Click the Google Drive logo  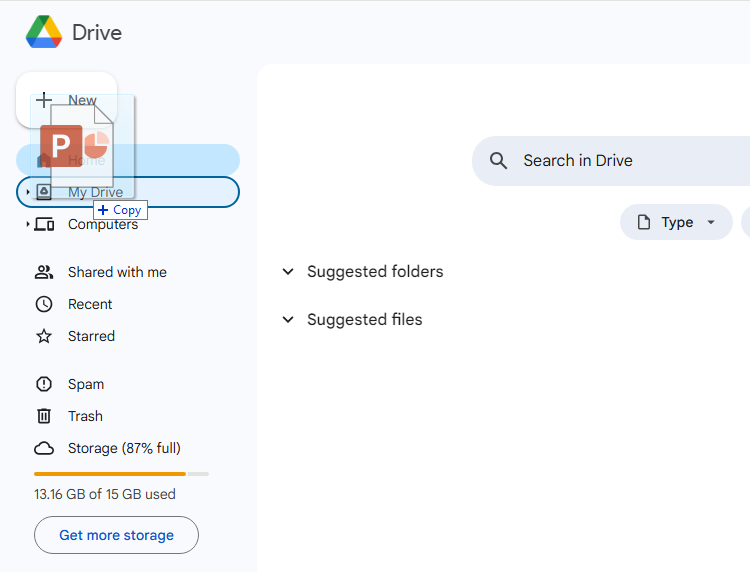tap(44, 32)
